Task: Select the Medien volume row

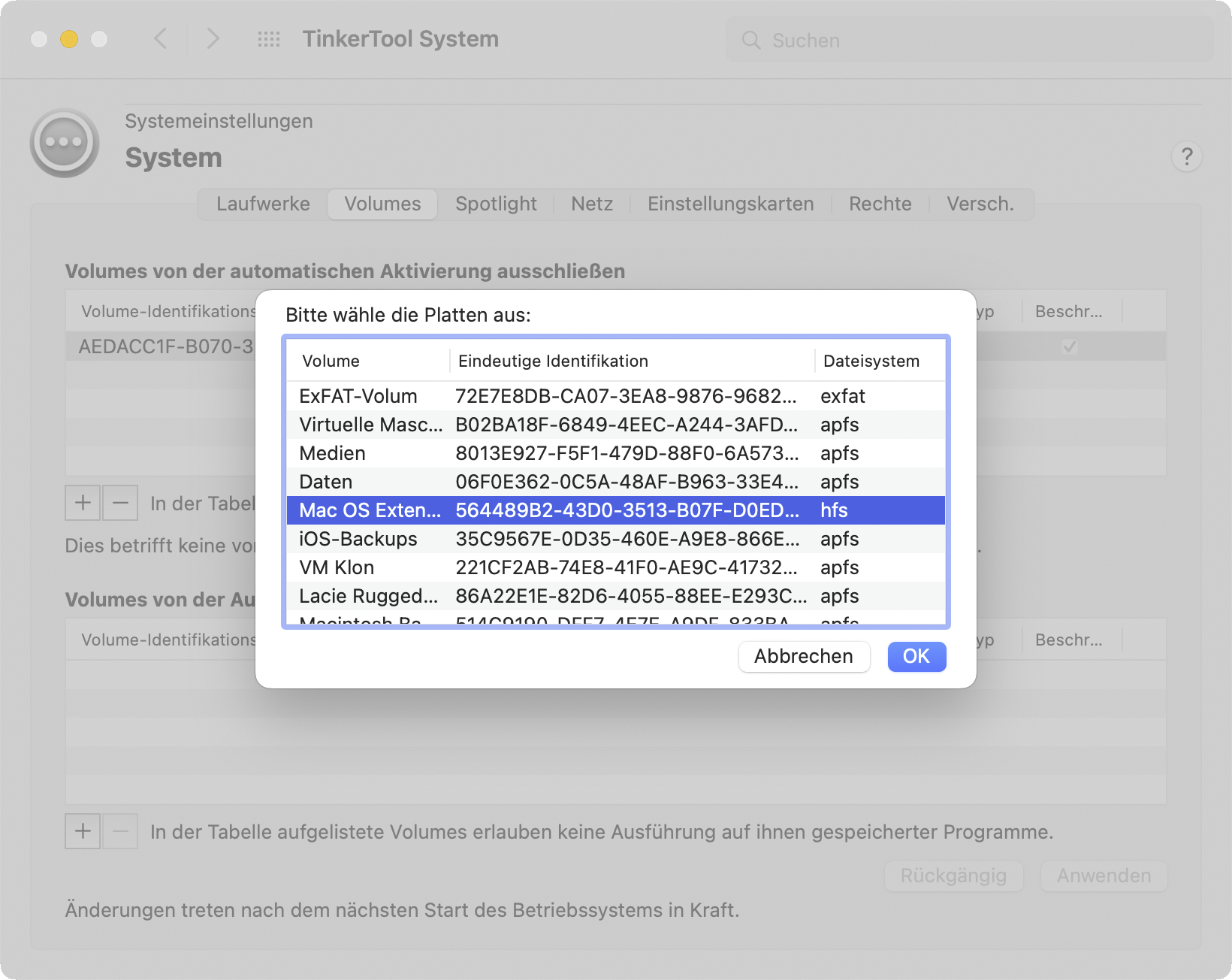Action: tap(616, 453)
